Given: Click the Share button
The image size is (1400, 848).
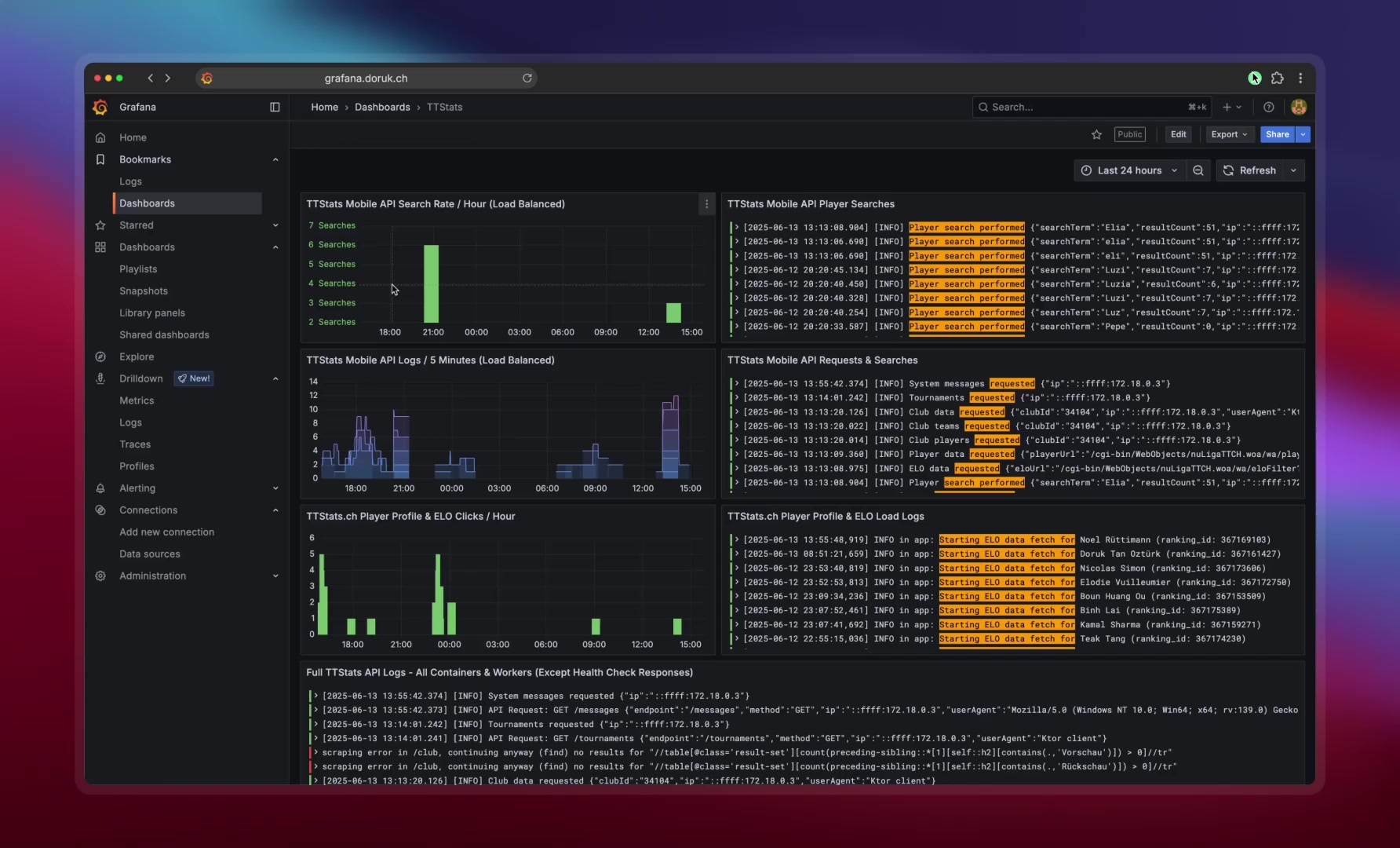Looking at the screenshot, I should (x=1278, y=135).
